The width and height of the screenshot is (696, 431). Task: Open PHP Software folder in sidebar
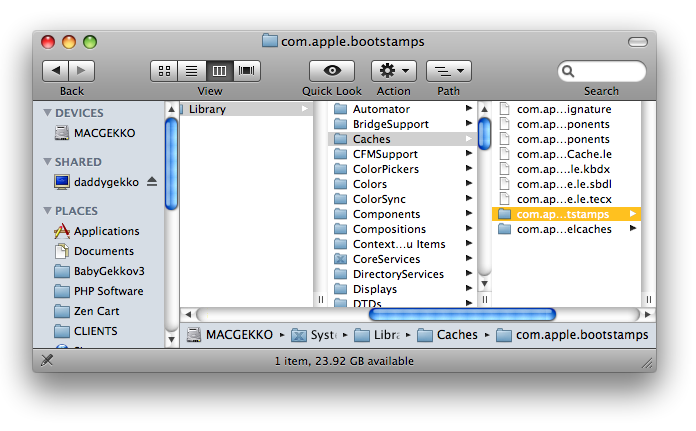pos(99,291)
